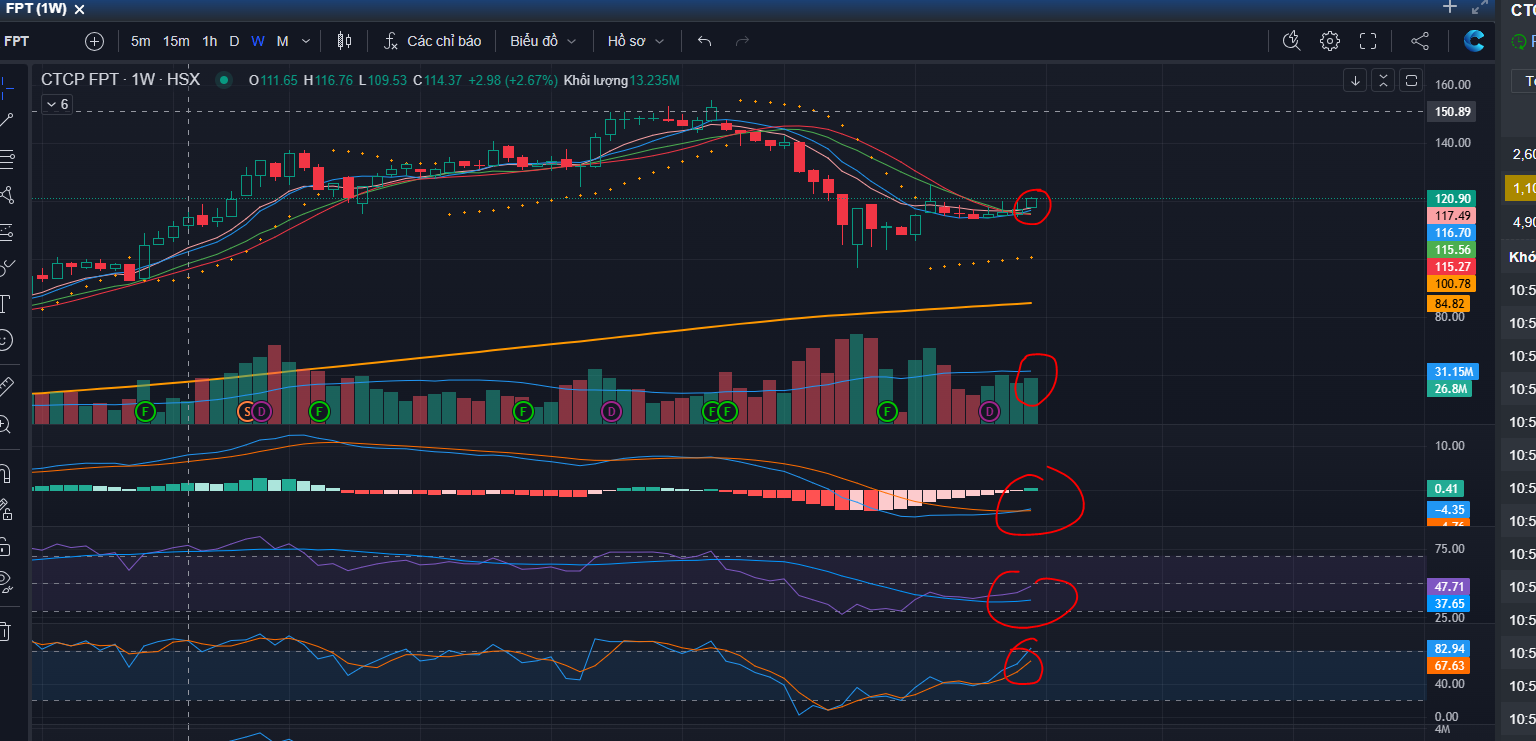Click the 100.78 orange axis label
Viewport: 1536px width, 741px height.
click(x=1452, y=284)
